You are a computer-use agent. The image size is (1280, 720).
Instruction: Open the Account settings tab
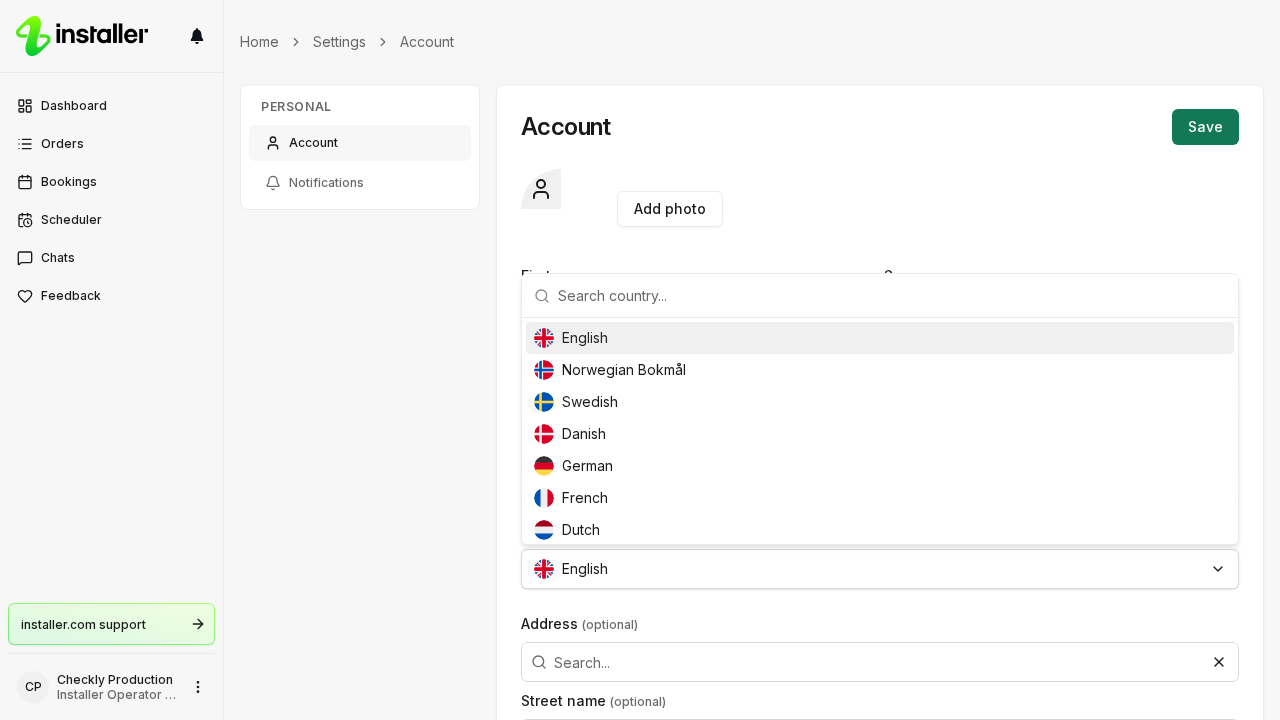tap(360, 143)
